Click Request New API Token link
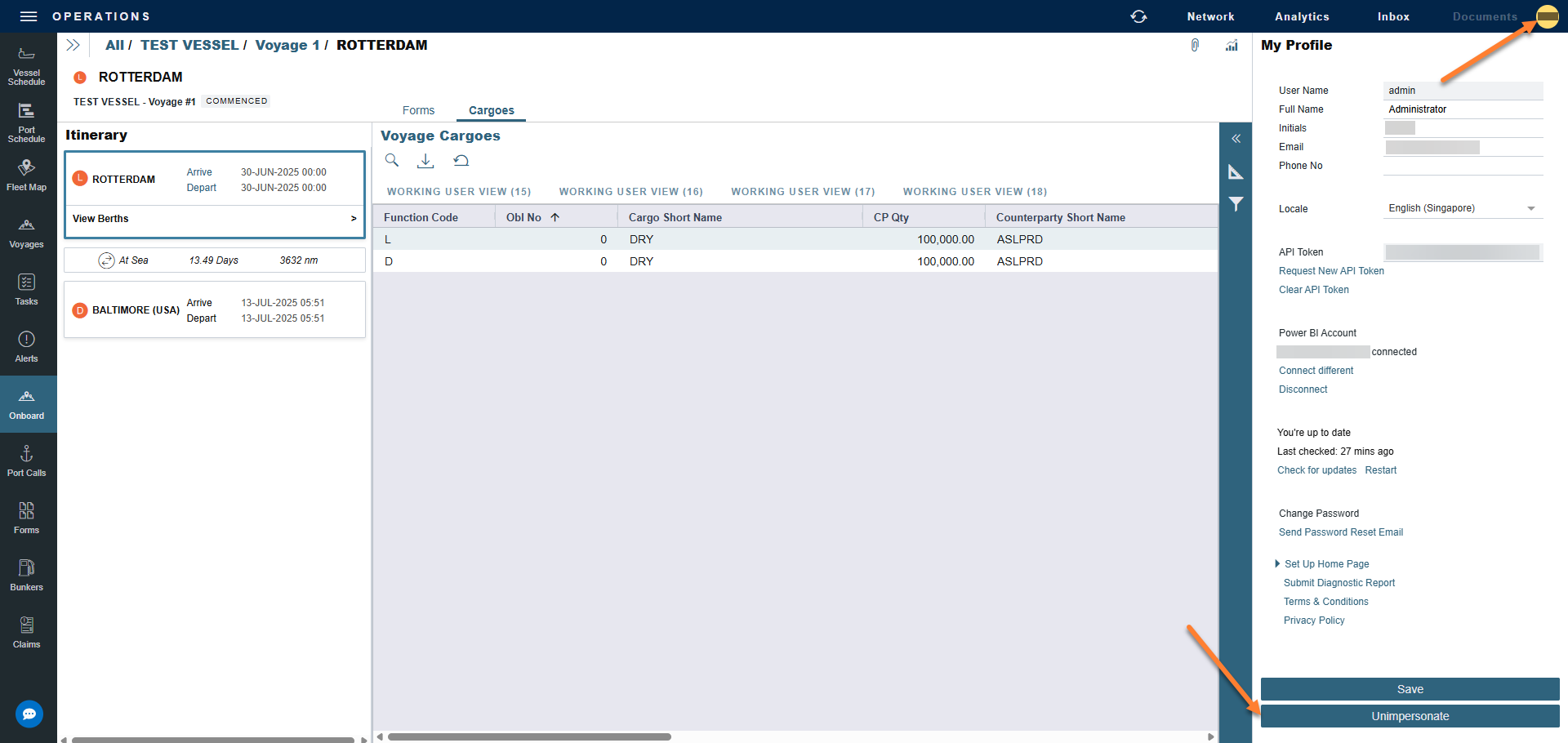 coord(1331,271)
